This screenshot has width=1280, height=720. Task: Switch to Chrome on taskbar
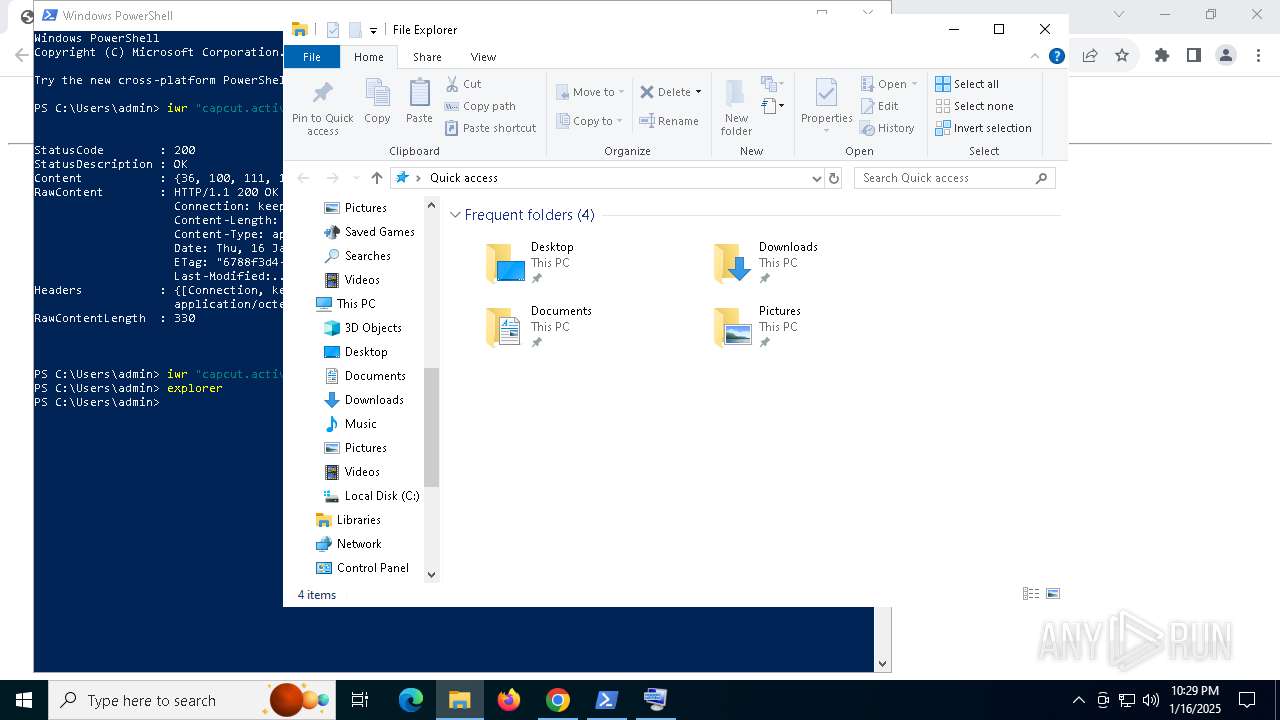(558, 700)
